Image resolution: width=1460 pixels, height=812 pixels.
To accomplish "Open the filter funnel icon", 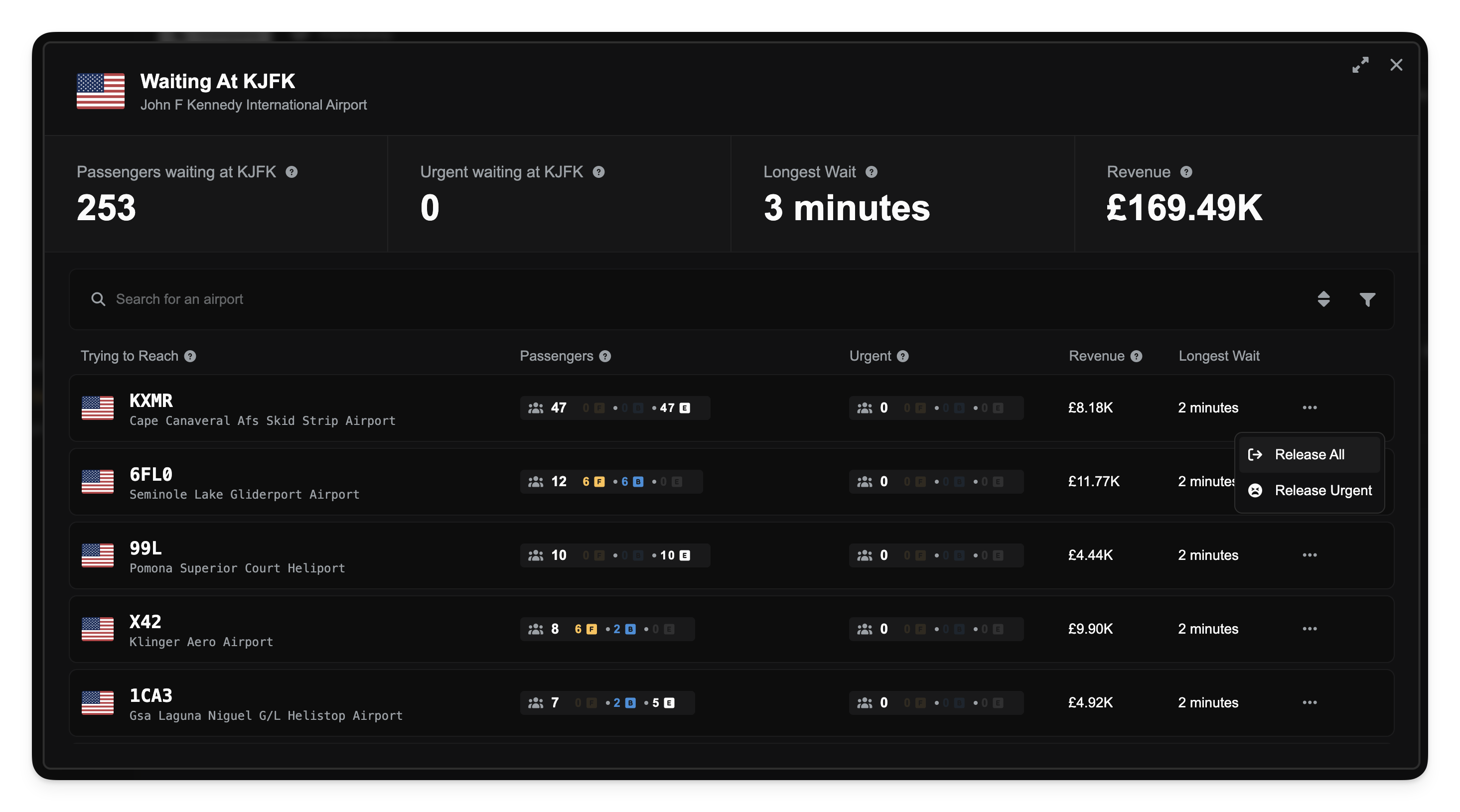I will [1367, 299].
